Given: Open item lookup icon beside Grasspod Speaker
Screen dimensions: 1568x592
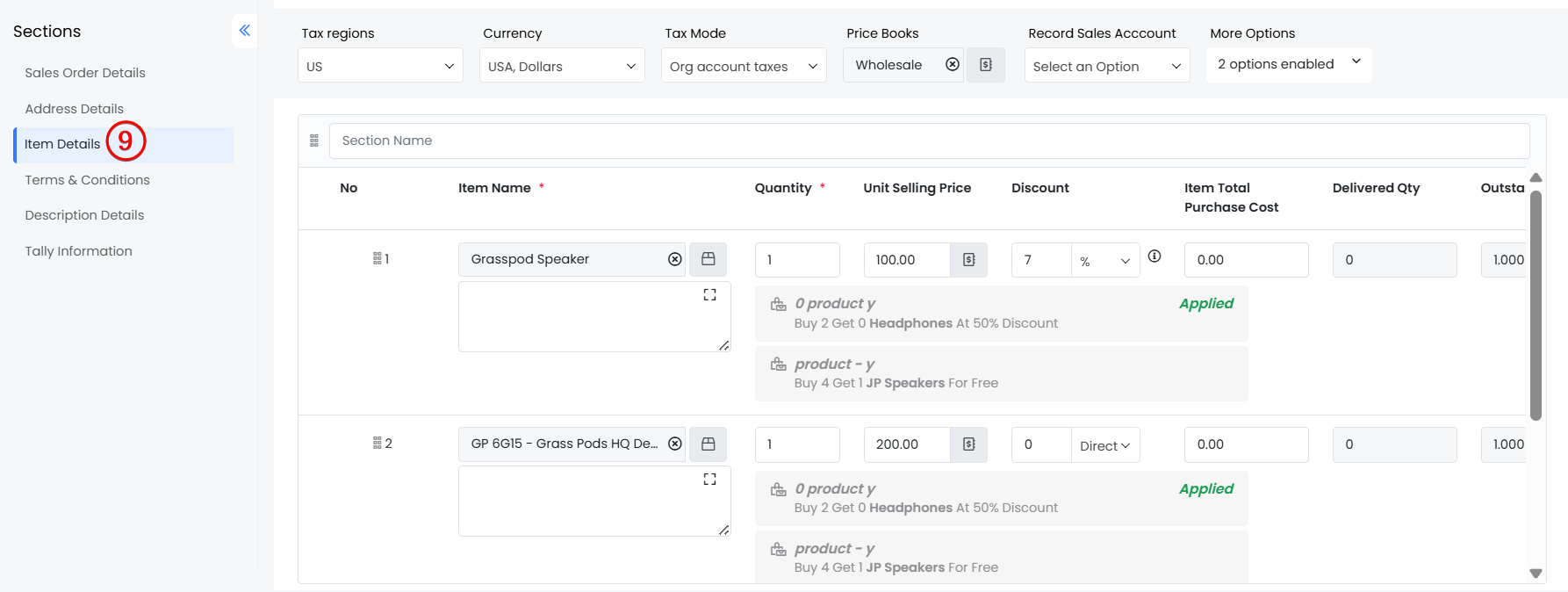Looking at the screenshot, I should [x=708, y=259].
